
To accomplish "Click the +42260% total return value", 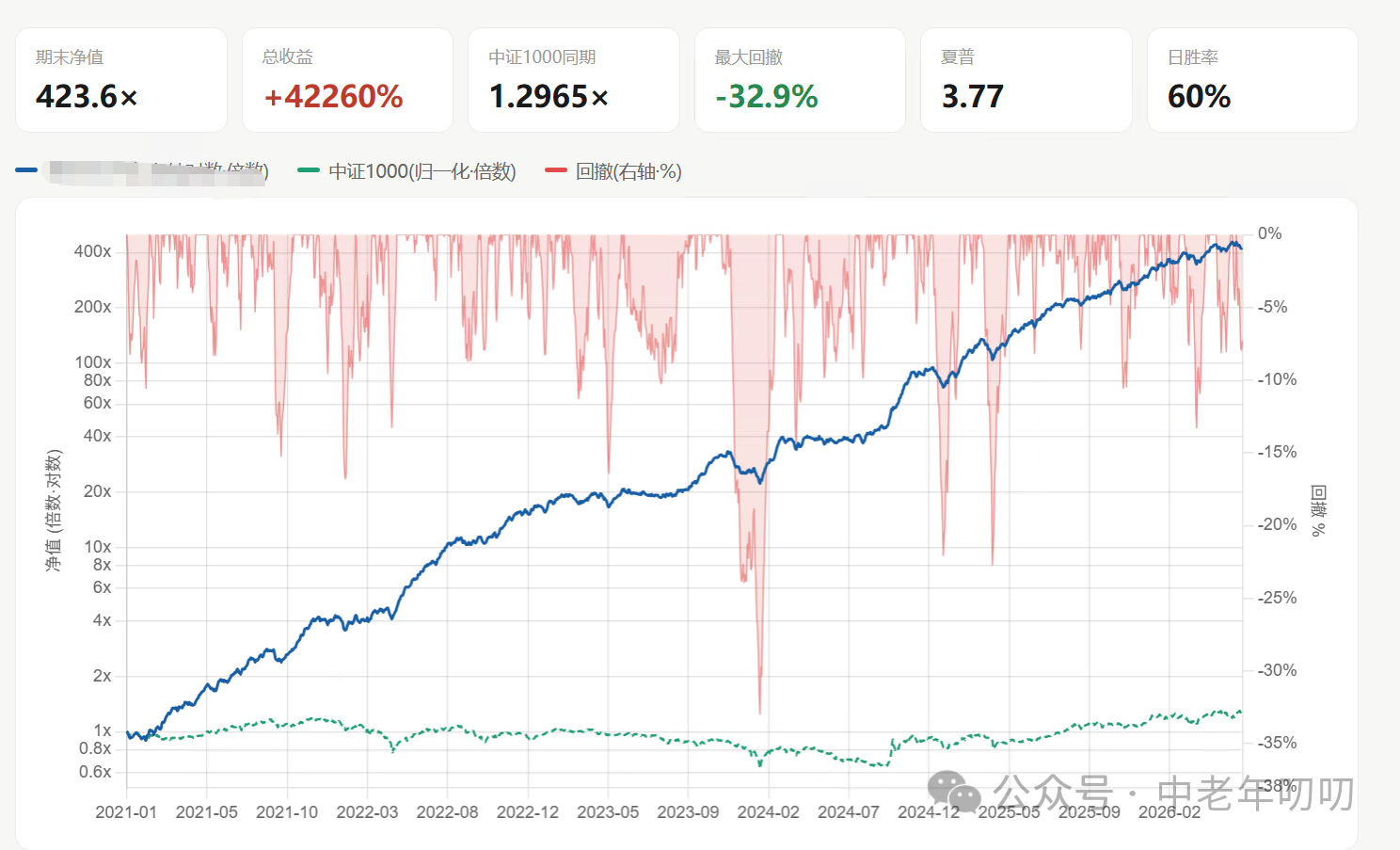I will coord(333,96).
